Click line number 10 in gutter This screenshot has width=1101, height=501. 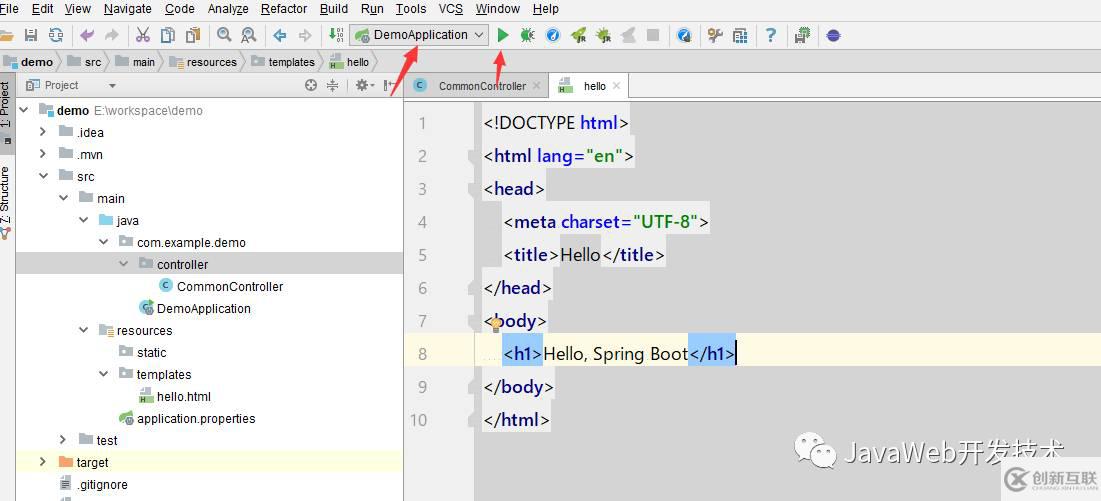[x=418, y=420]
